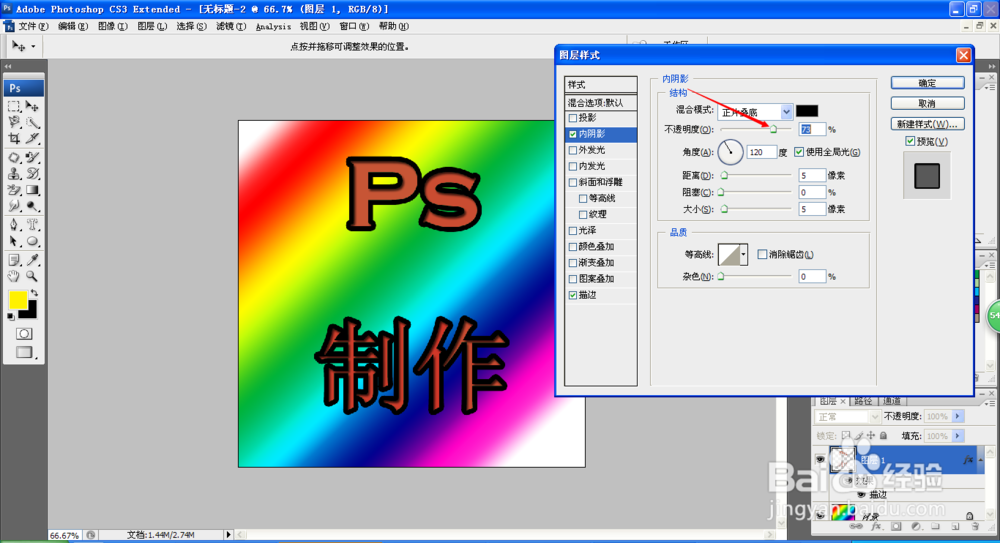Image resolution: width=1000 pixels, height=543 pixels.
Task: Enable the 光泽 satin checkbox
Action: point(573,231)
